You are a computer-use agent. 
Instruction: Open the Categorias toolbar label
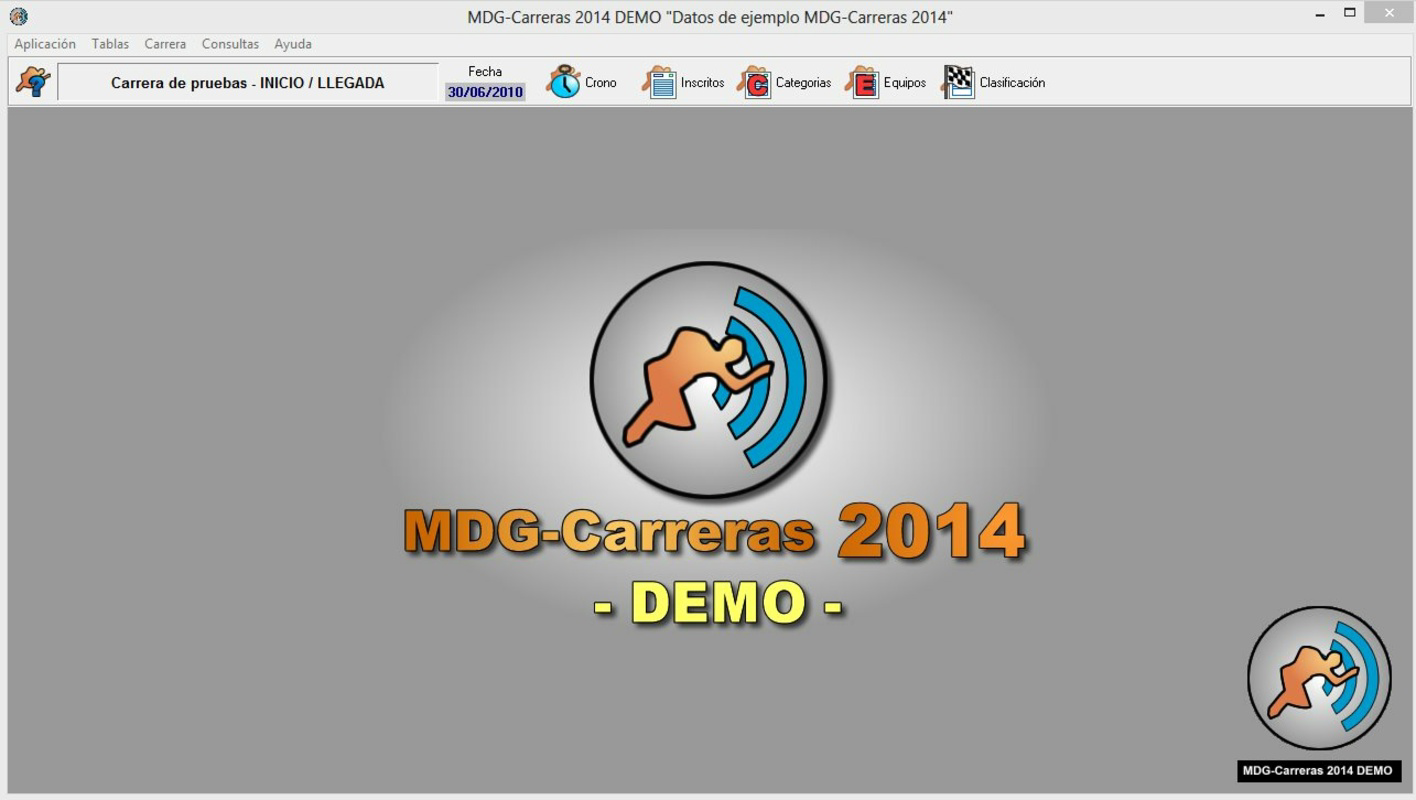tap(804, 83)
